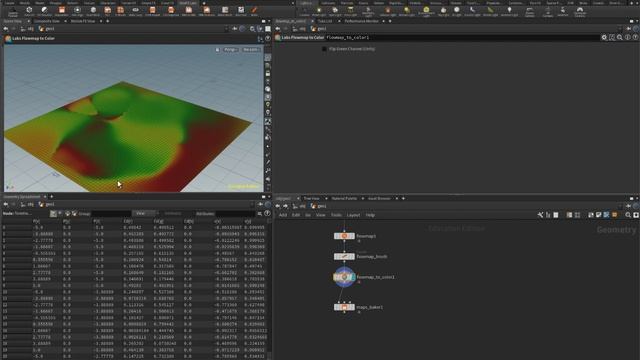640x360 pixels.
Task: Switch to the Asset Browser tab
Action: 379,198
